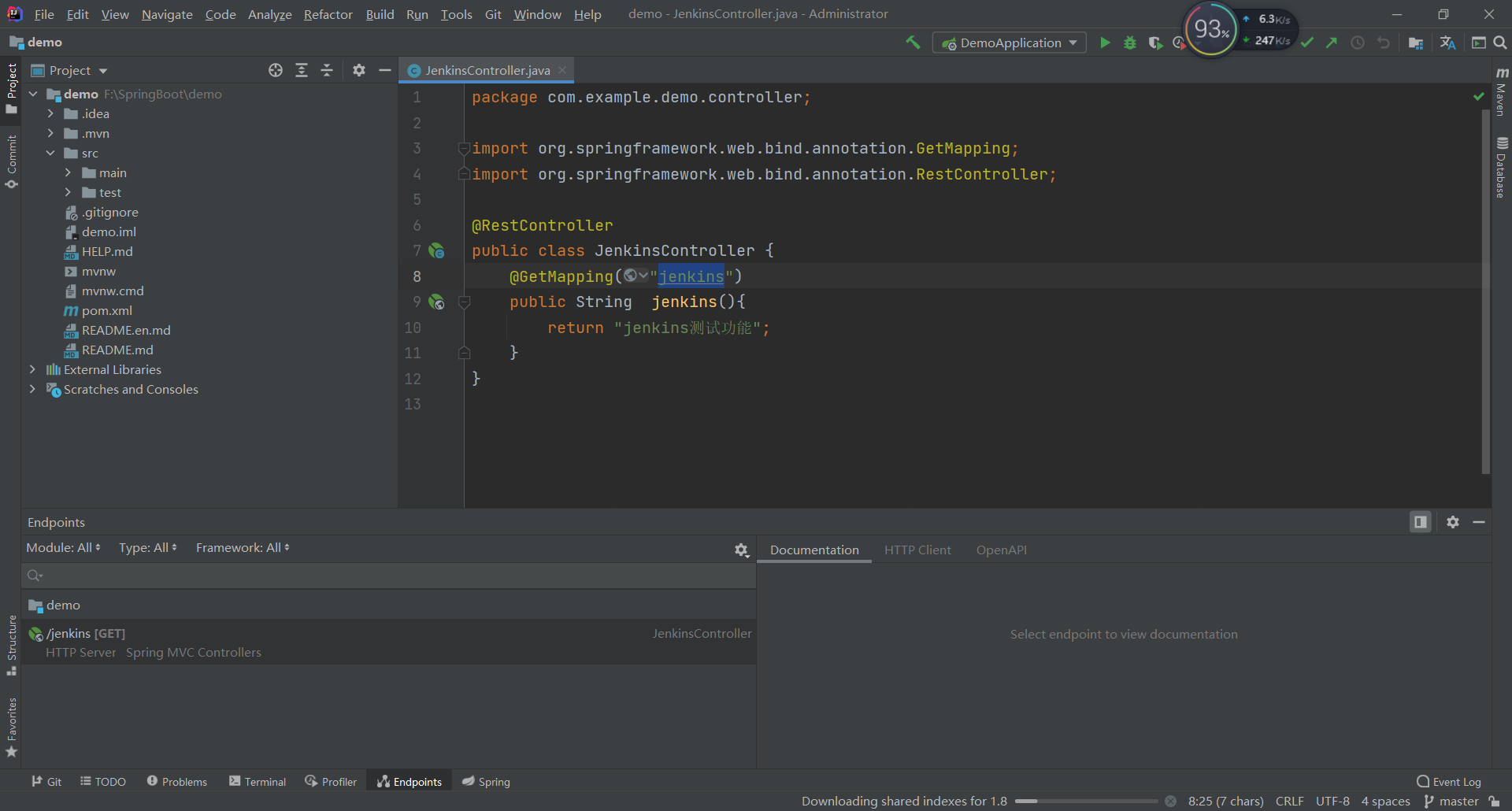Expand the .idea folder

[50, 113]
